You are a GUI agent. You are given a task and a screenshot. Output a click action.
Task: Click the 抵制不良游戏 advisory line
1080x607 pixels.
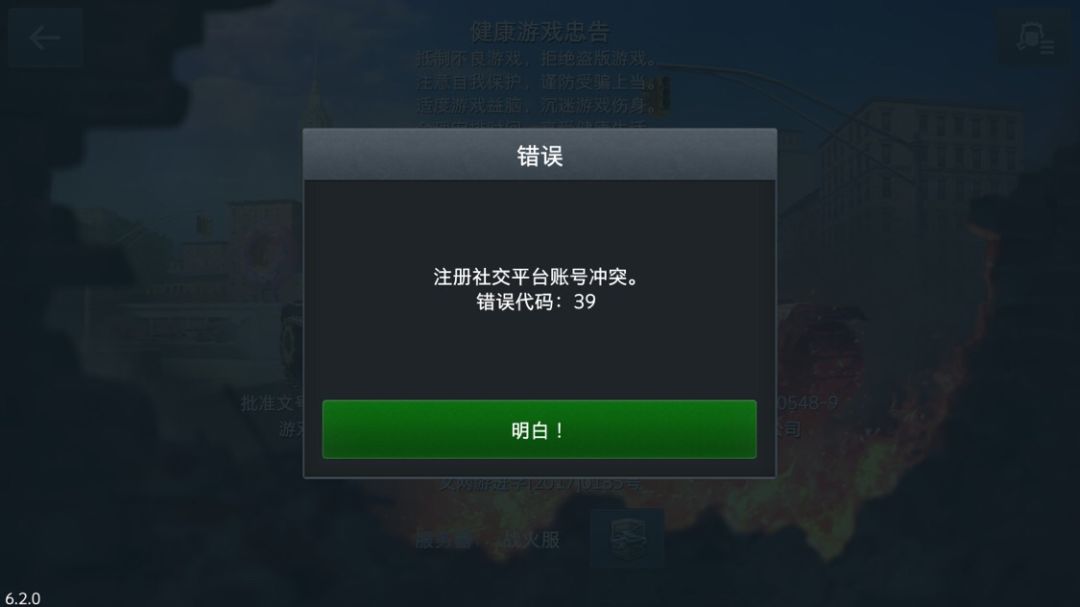point(536,59)
